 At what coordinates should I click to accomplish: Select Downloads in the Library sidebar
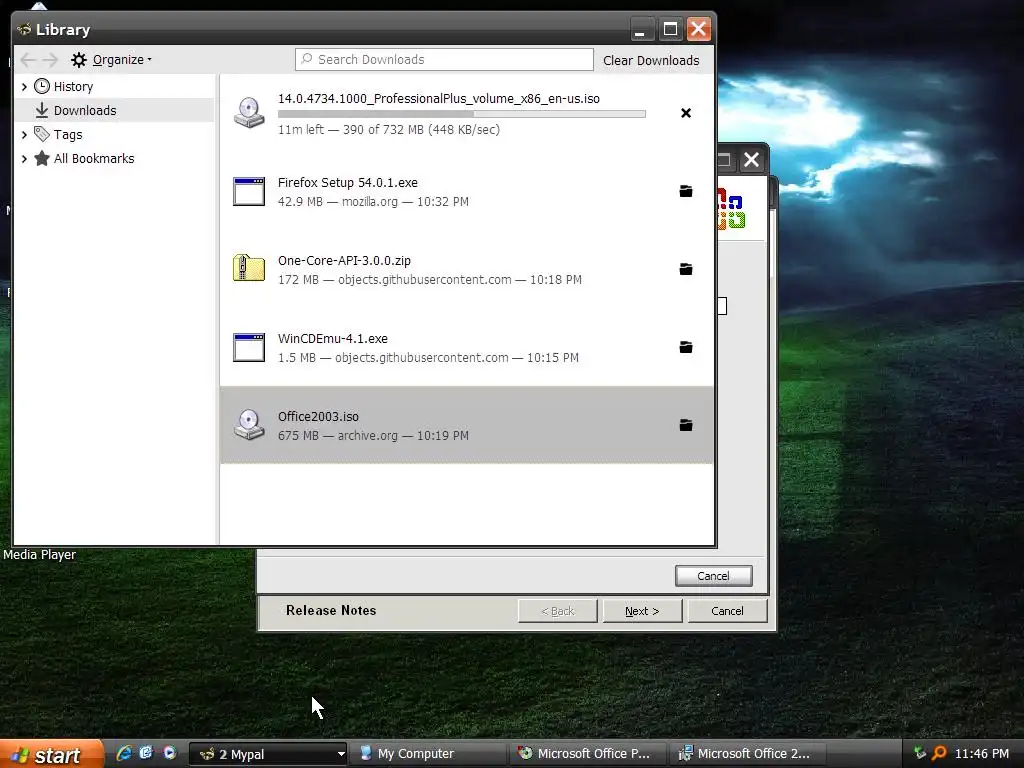[114, 110]
